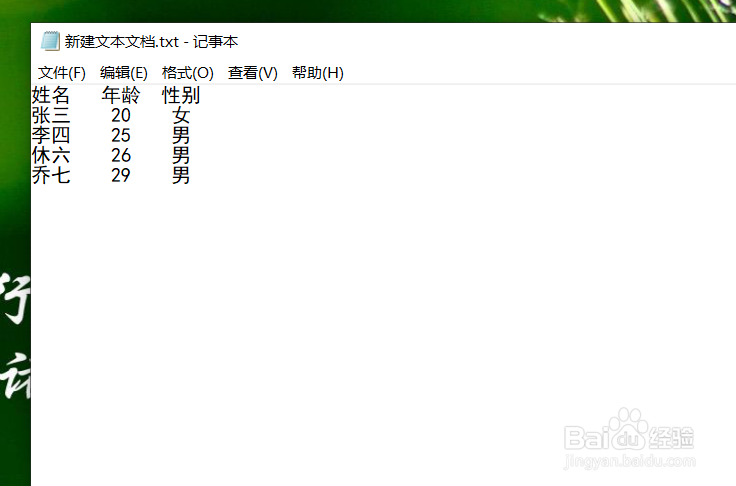Click the header word 姓名

point(51,95)
